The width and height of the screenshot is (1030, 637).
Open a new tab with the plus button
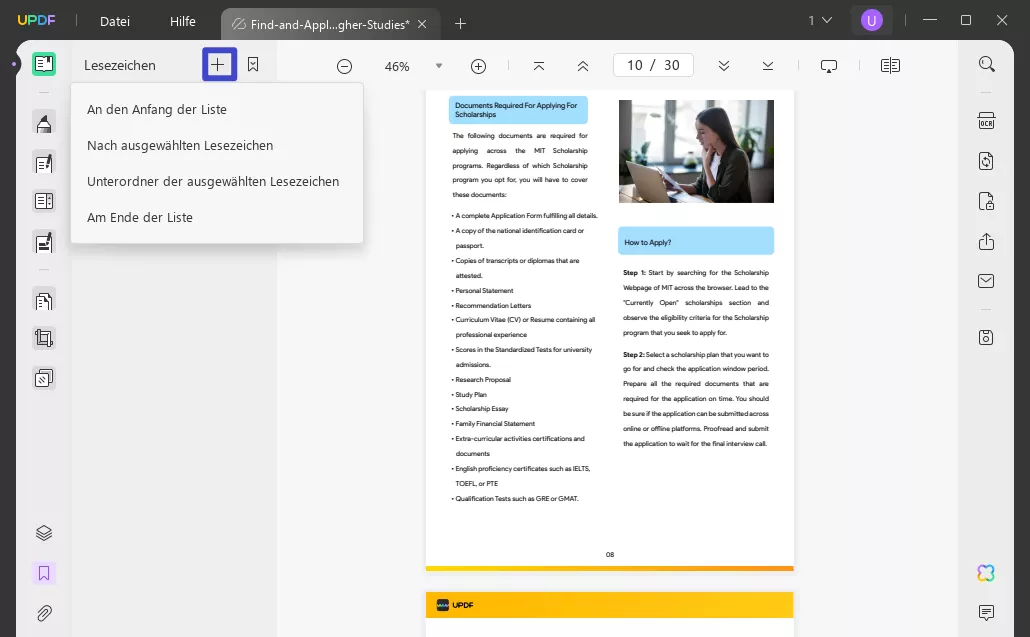460,23
